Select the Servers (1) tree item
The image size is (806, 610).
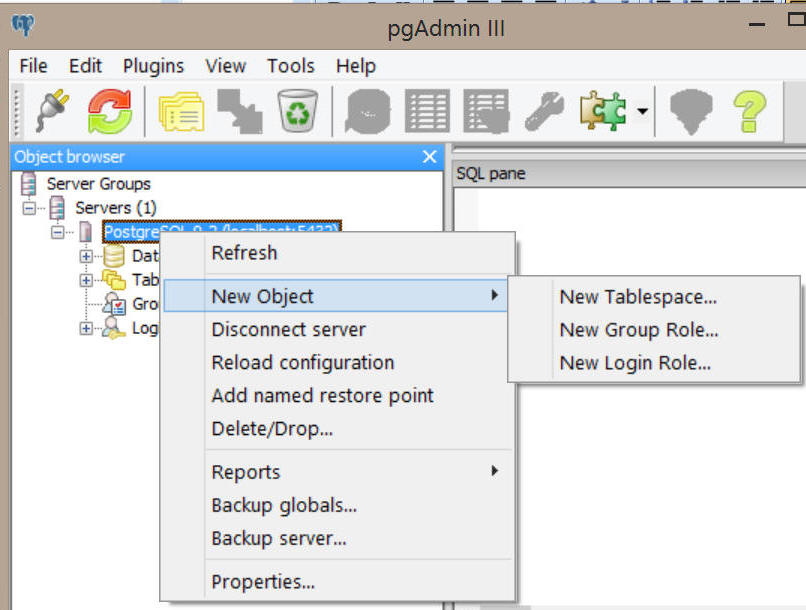116,208
